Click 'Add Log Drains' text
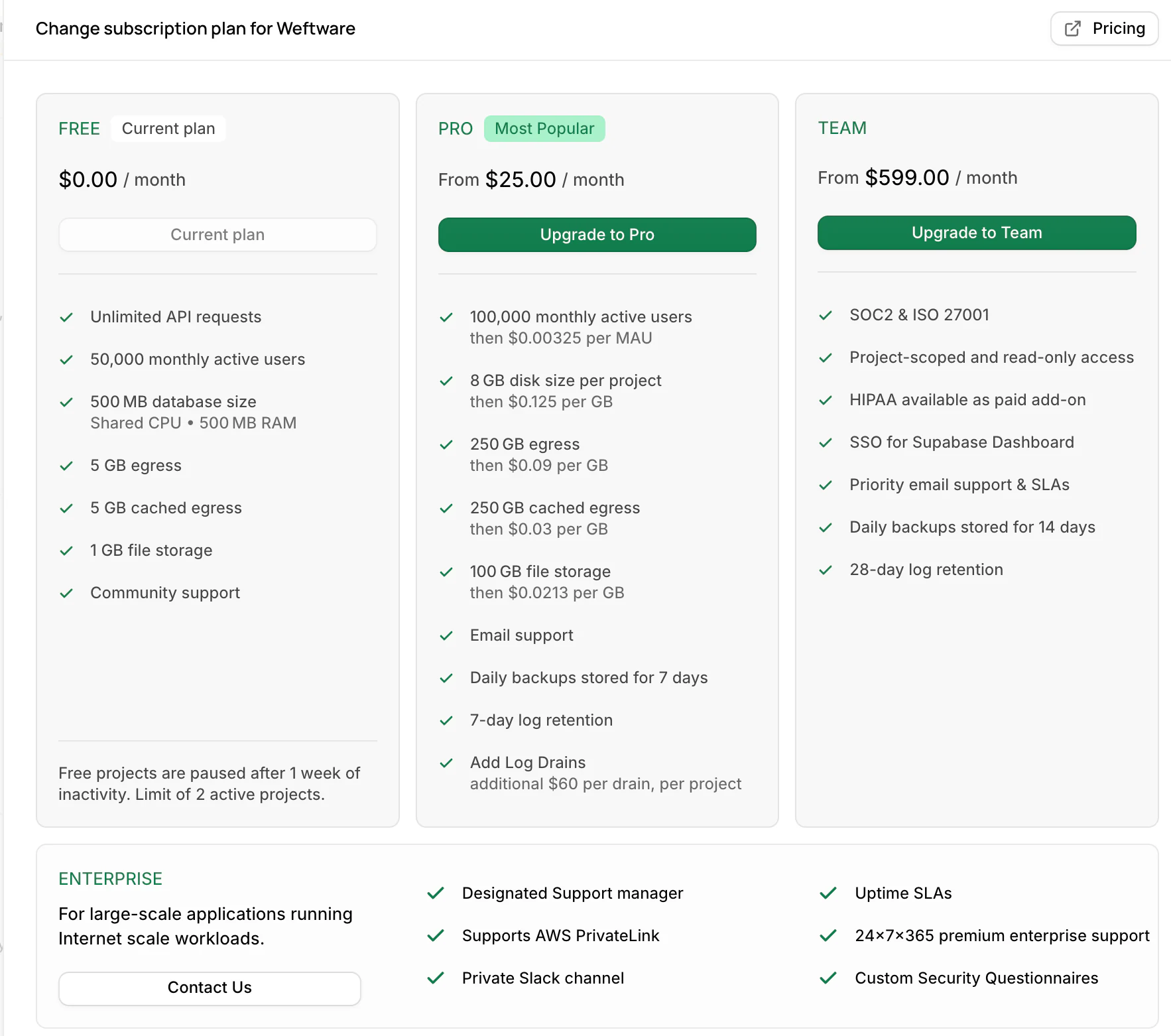 (x=528, y=763)
